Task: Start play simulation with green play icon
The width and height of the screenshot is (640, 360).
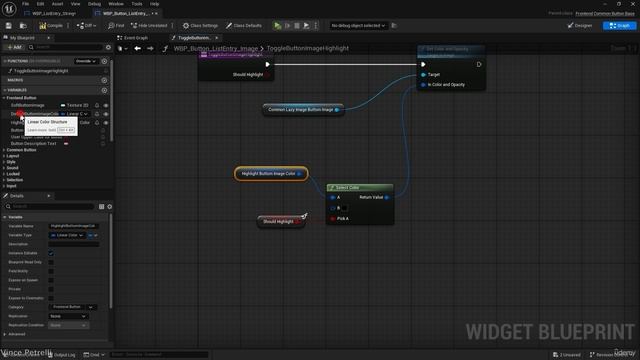Action: click(277, 26)
